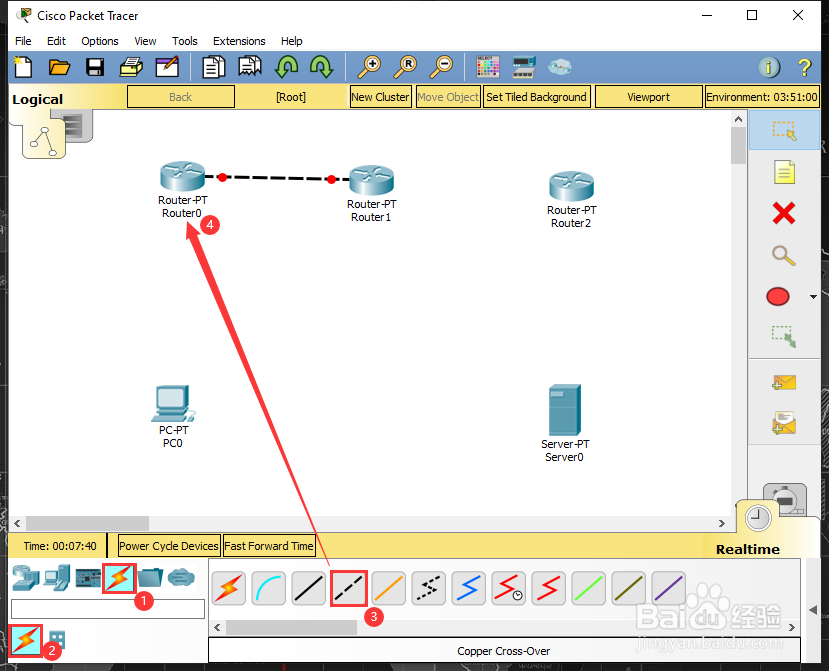The height and width of the screenshot is (671, 829).
Task: Open help with the question mark icon
Action: (805, 67)
